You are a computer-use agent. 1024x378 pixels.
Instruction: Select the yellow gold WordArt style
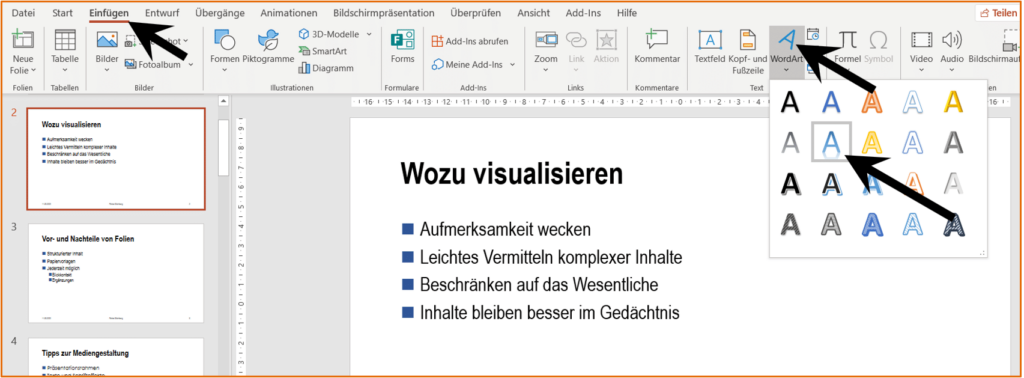click(x=954, y=101)
